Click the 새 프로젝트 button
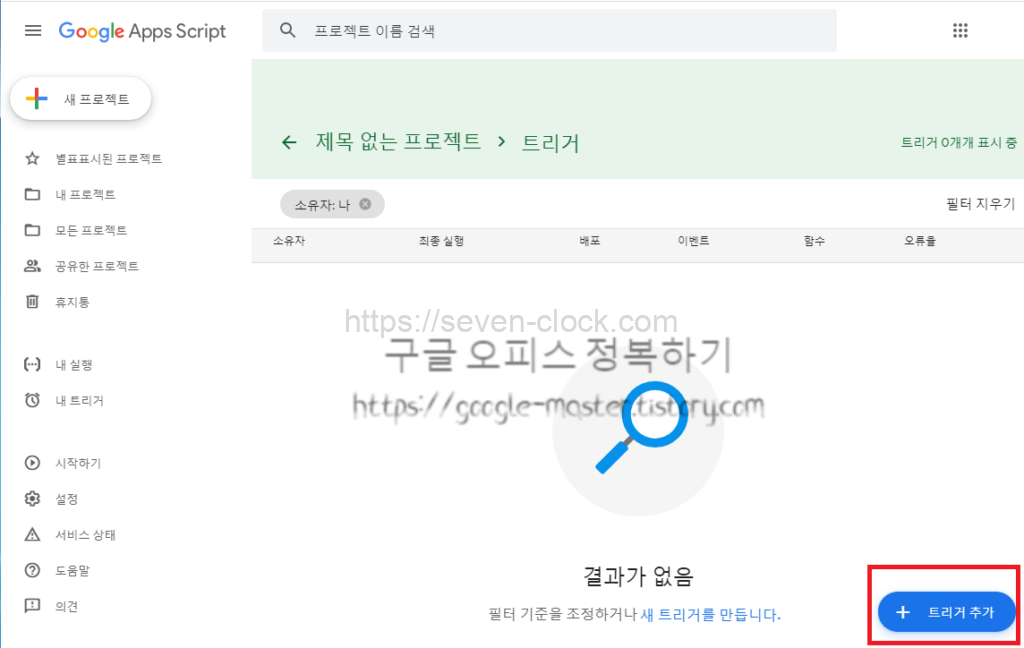This screenshot has height=648, width=1024. tap(81, 99)
